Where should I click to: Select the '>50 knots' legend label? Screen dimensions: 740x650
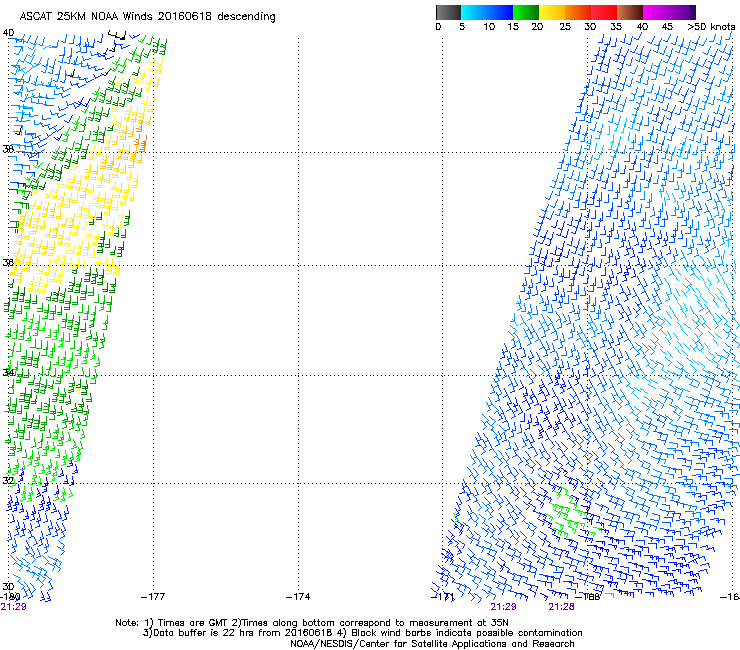(x=711, y=27)
